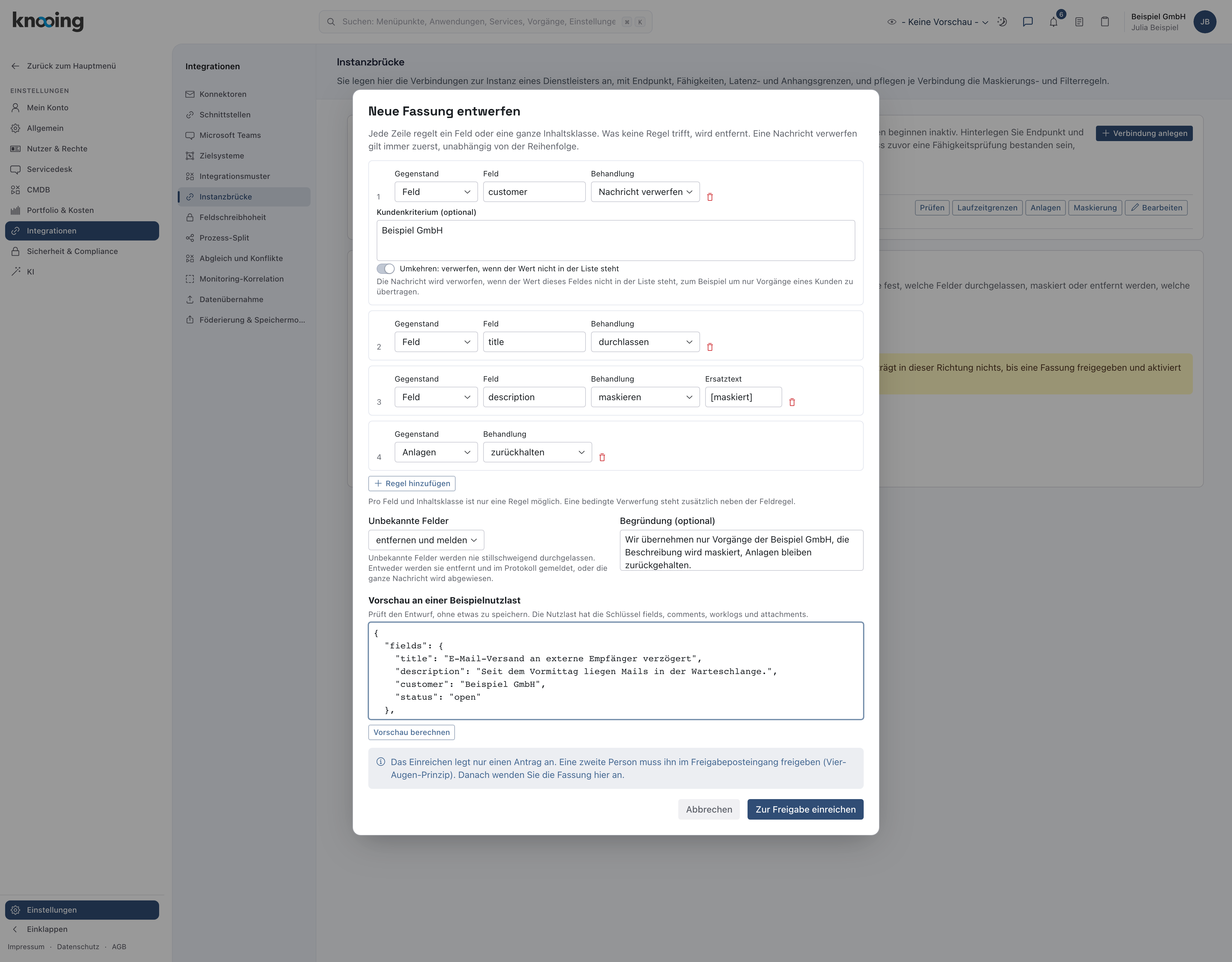Click Vorschau berechnen button
This screenshot has height=962, width=1232.
[x=411, y=732]
